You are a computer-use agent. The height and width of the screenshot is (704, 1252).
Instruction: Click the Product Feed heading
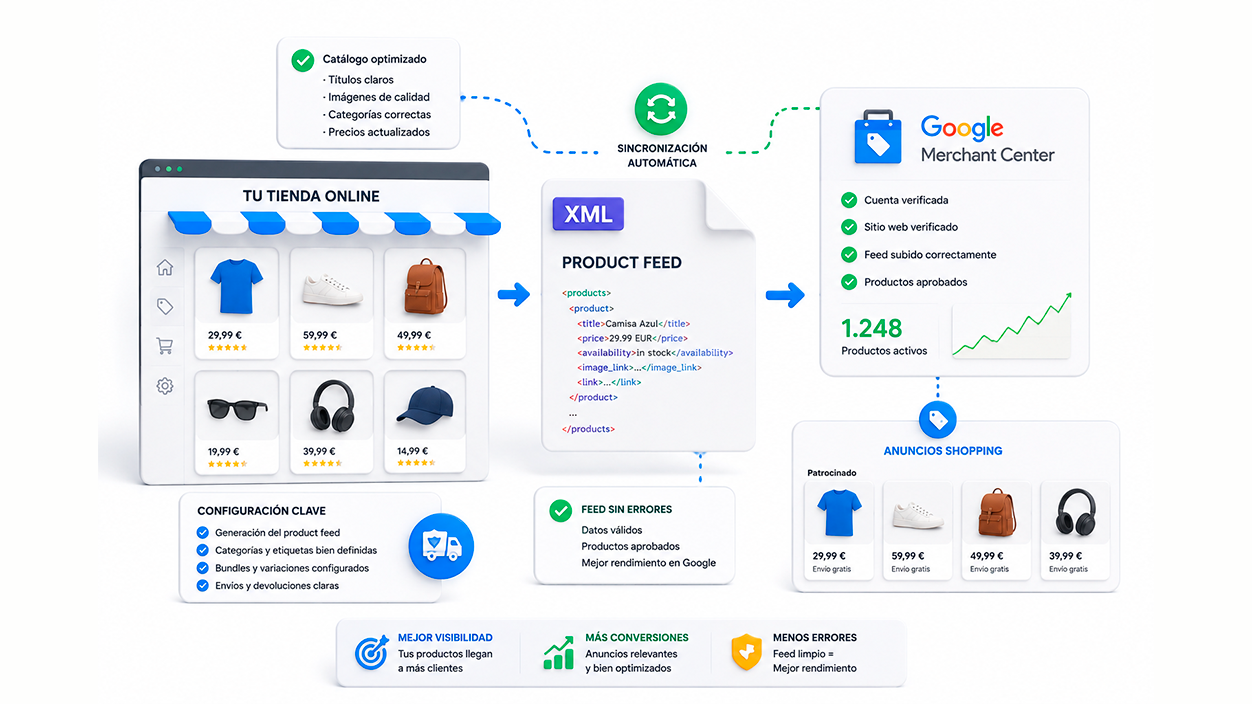621,263
